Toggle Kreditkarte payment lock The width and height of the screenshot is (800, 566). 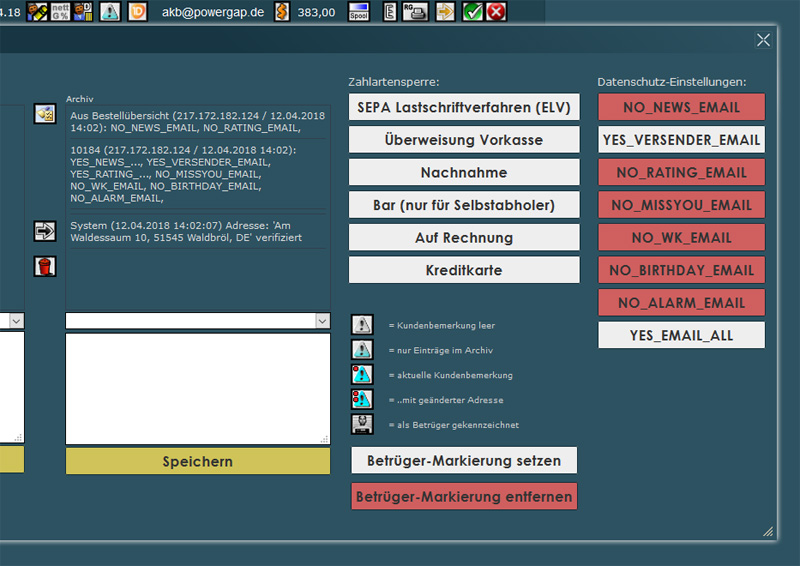click(x=464, y=270)
